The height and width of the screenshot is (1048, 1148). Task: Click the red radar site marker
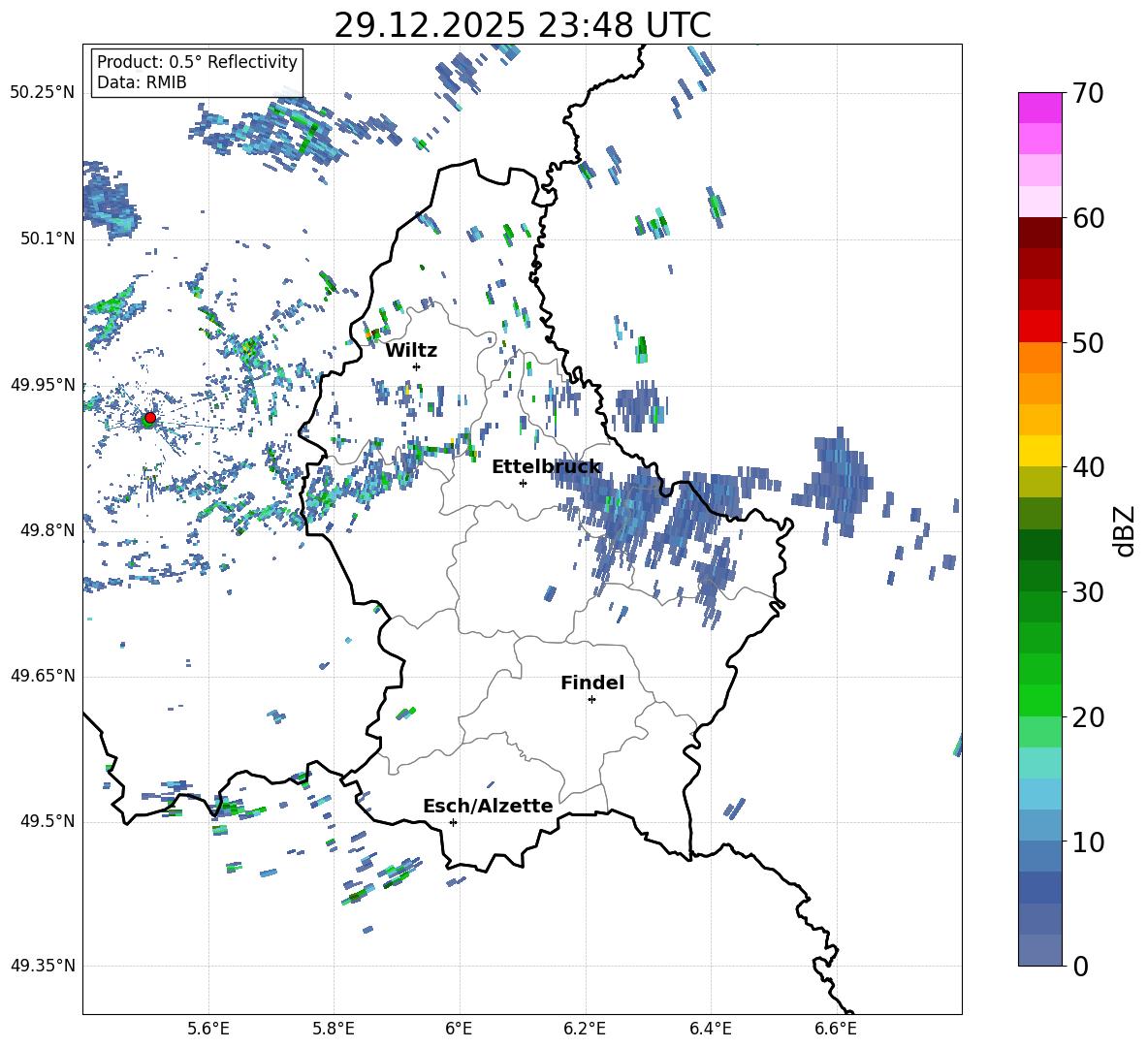click(x=150, y=417)
